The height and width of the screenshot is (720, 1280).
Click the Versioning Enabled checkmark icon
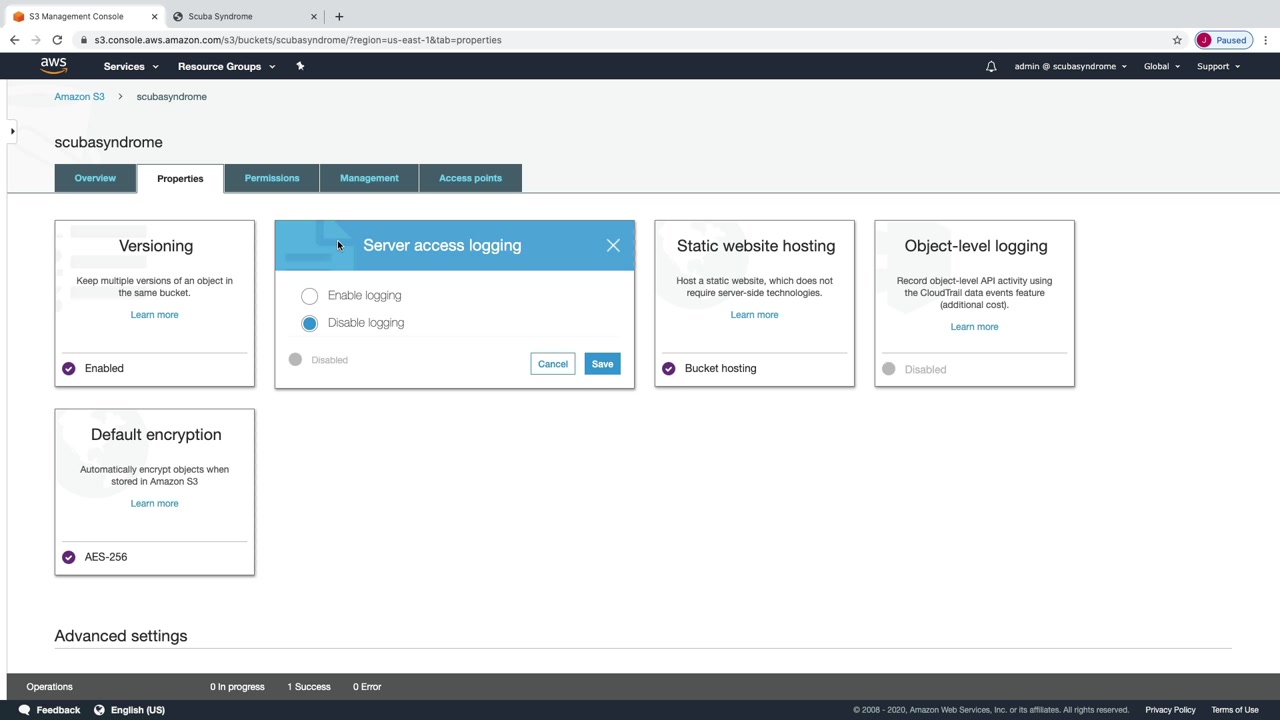pyautogui.click(x=69, y=368)
